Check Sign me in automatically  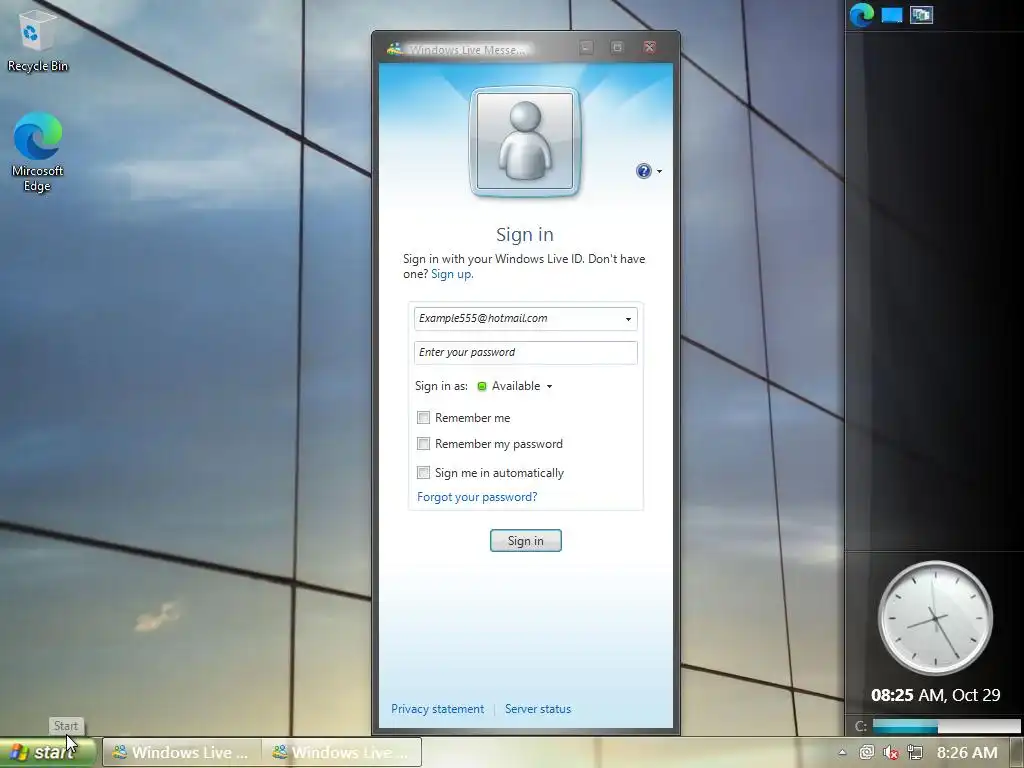pyautogui.click(x=423, y=472)
